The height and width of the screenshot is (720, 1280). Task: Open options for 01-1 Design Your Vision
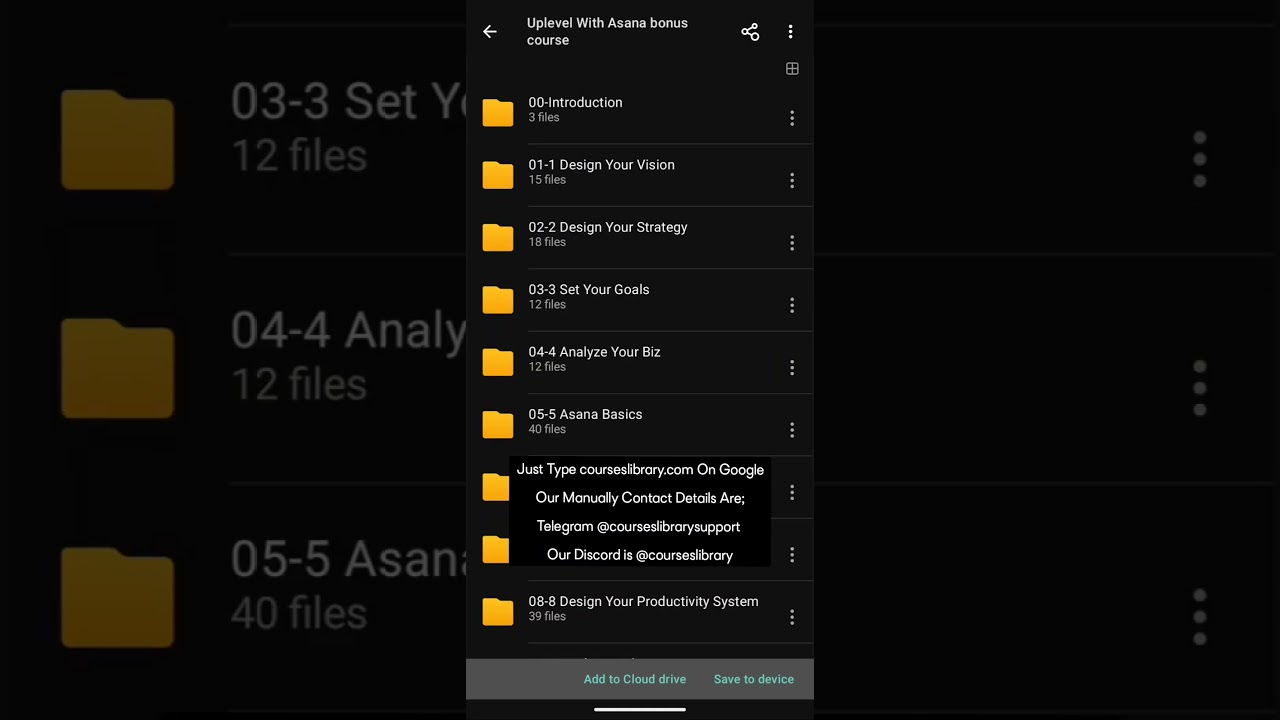[792, 181]
